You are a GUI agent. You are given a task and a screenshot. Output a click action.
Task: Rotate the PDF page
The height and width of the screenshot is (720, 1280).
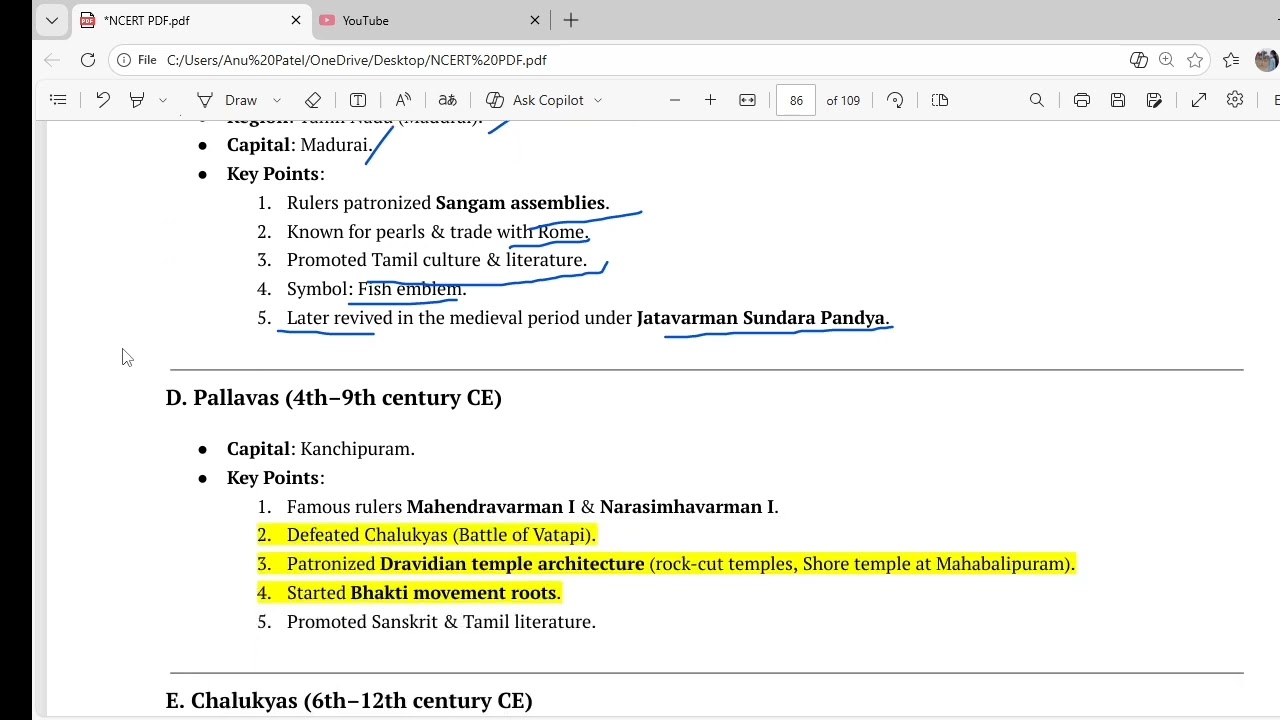895,100
